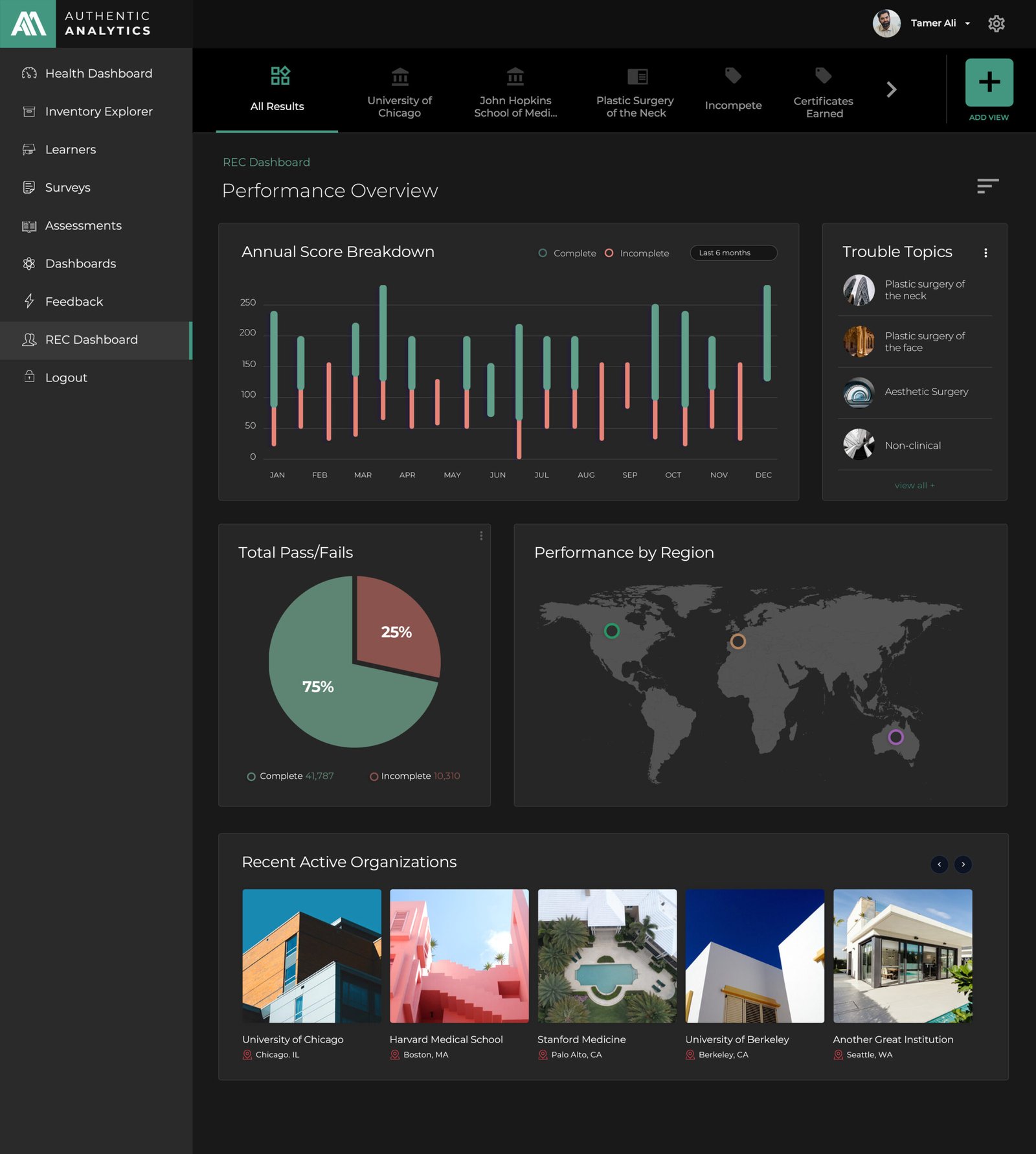
Task: Click the Health Dashboard sidebar icon
Action: click(x=29, y=73)
